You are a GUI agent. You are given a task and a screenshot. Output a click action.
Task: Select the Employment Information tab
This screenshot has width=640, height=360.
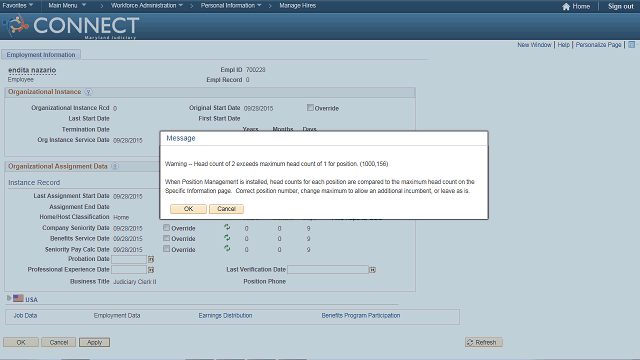(x=41, y=55)
